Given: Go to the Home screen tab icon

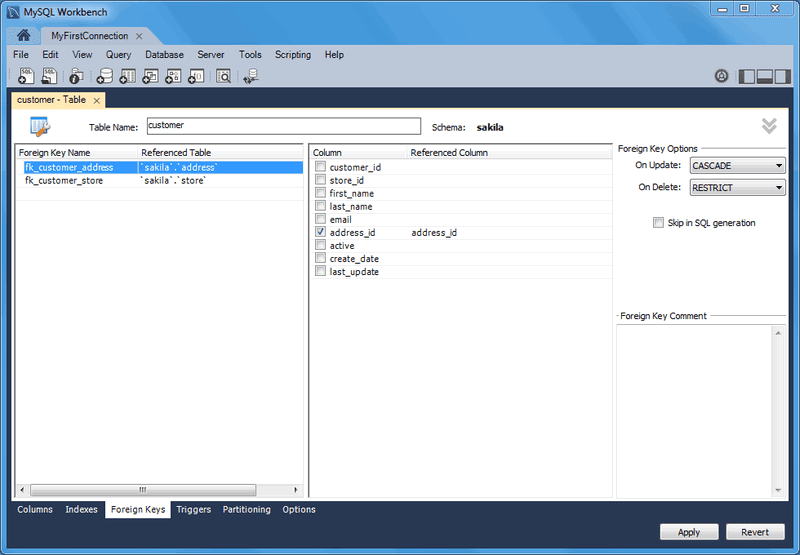Looking at the screenshot, I should [x=23, y=36].
